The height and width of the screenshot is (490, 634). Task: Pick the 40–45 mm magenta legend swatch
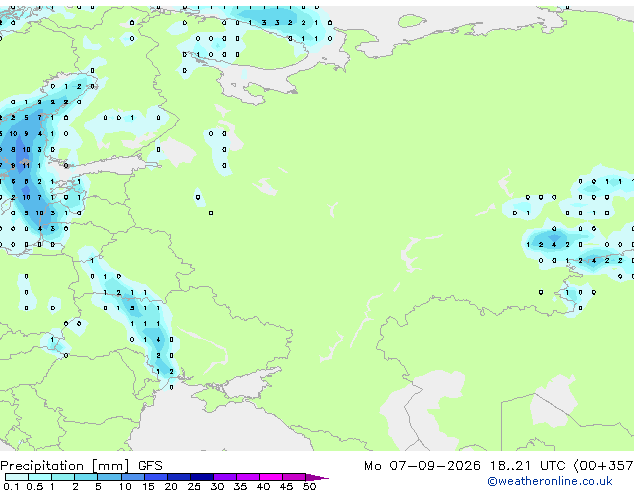[271, 477]
